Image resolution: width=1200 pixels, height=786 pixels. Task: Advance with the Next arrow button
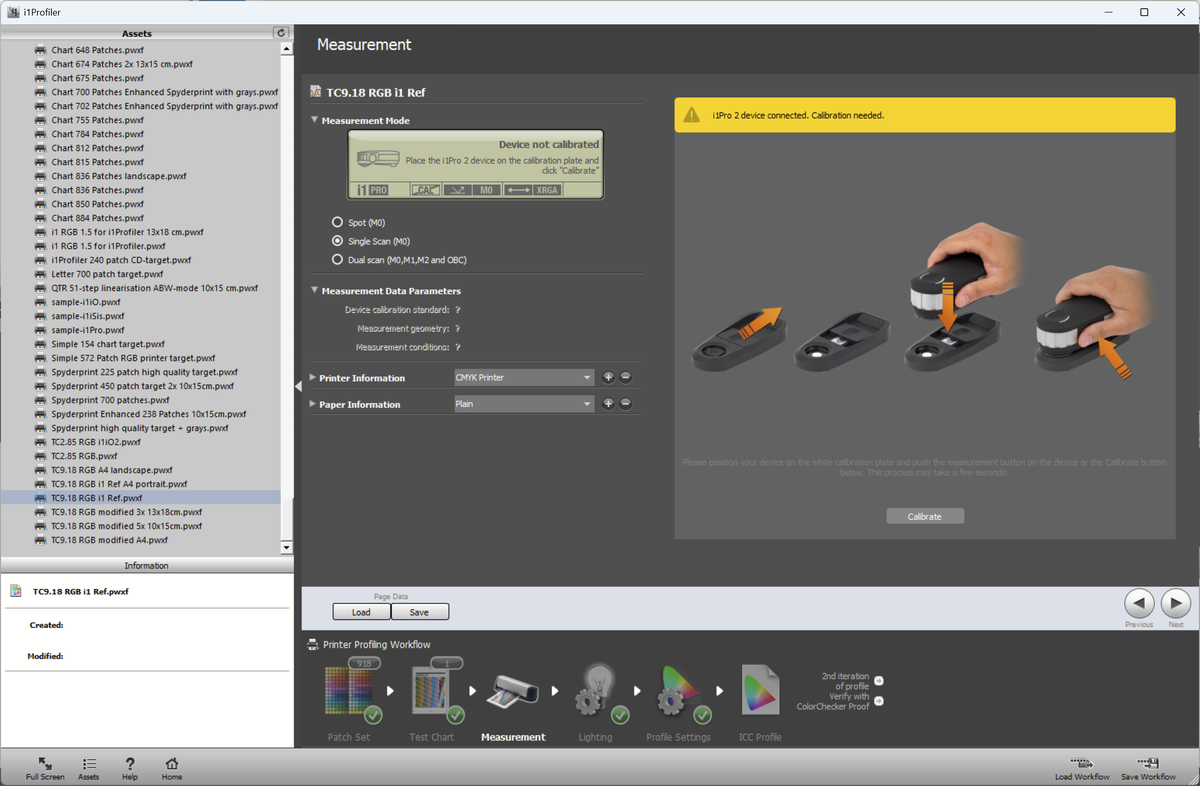[1175, 603]
